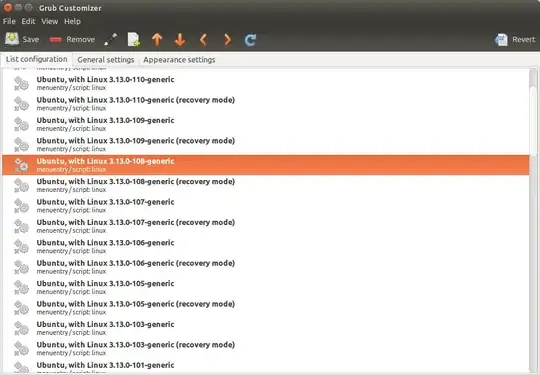
Task: Select "Ubuntu, with Linux 3.13.0-103-generic" entry text
Action: click(105, 324)
